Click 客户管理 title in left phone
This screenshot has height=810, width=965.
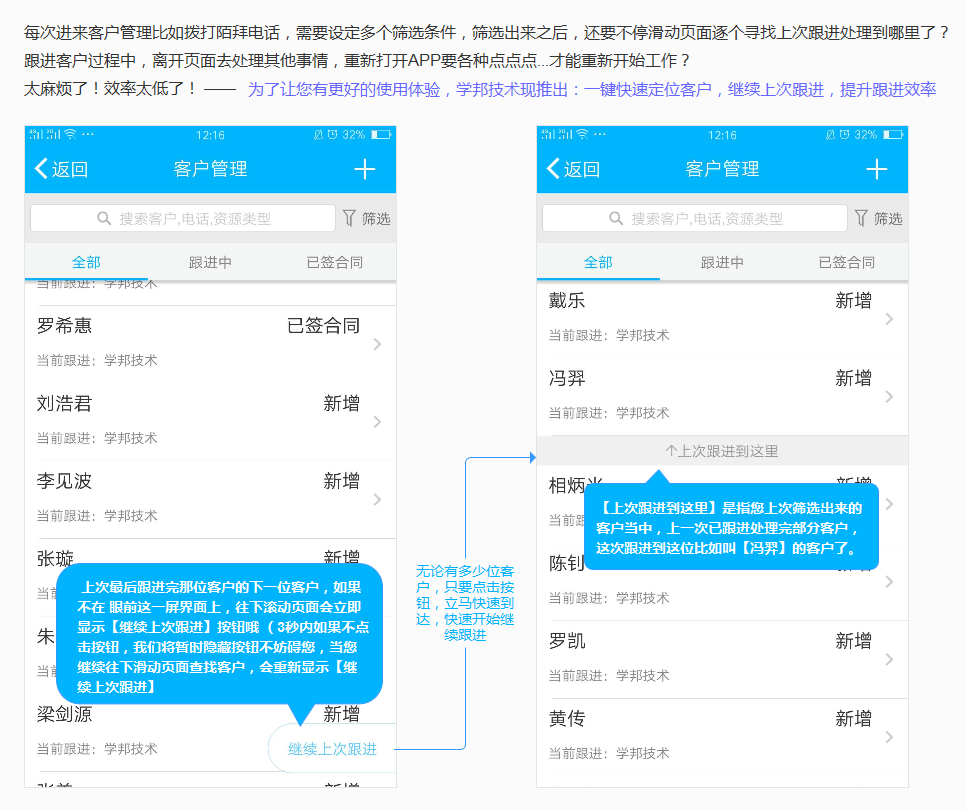point(210,169)
